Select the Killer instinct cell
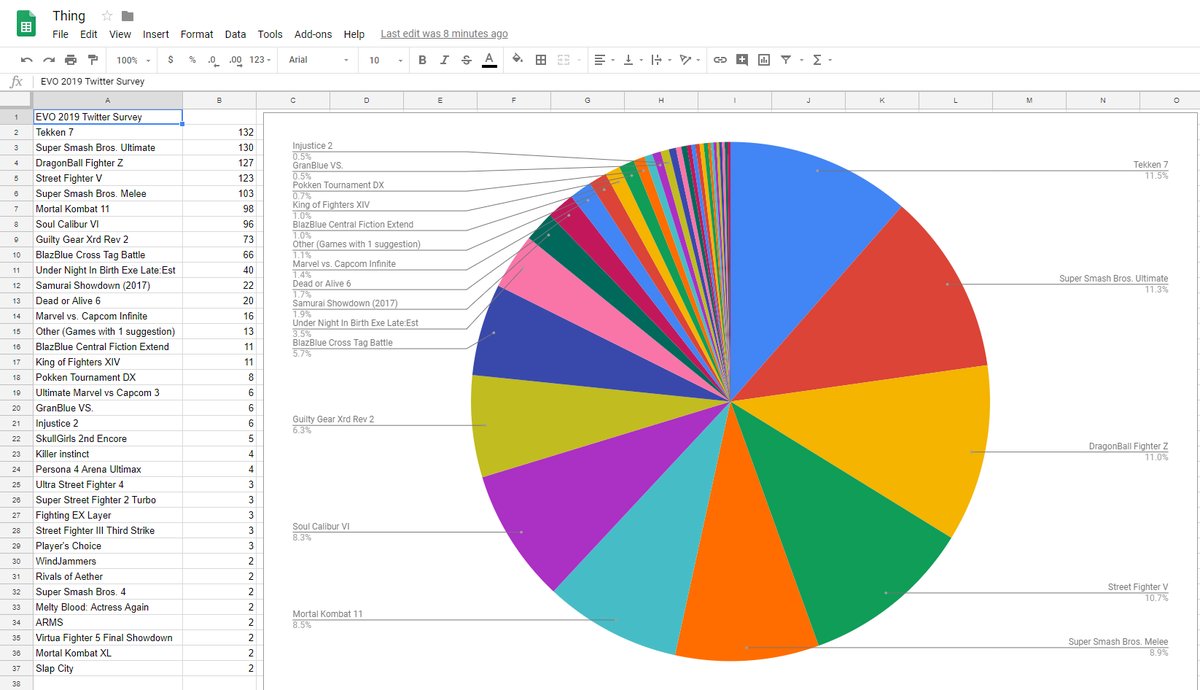Screen dimensions: 1200x690 (108, 454)
